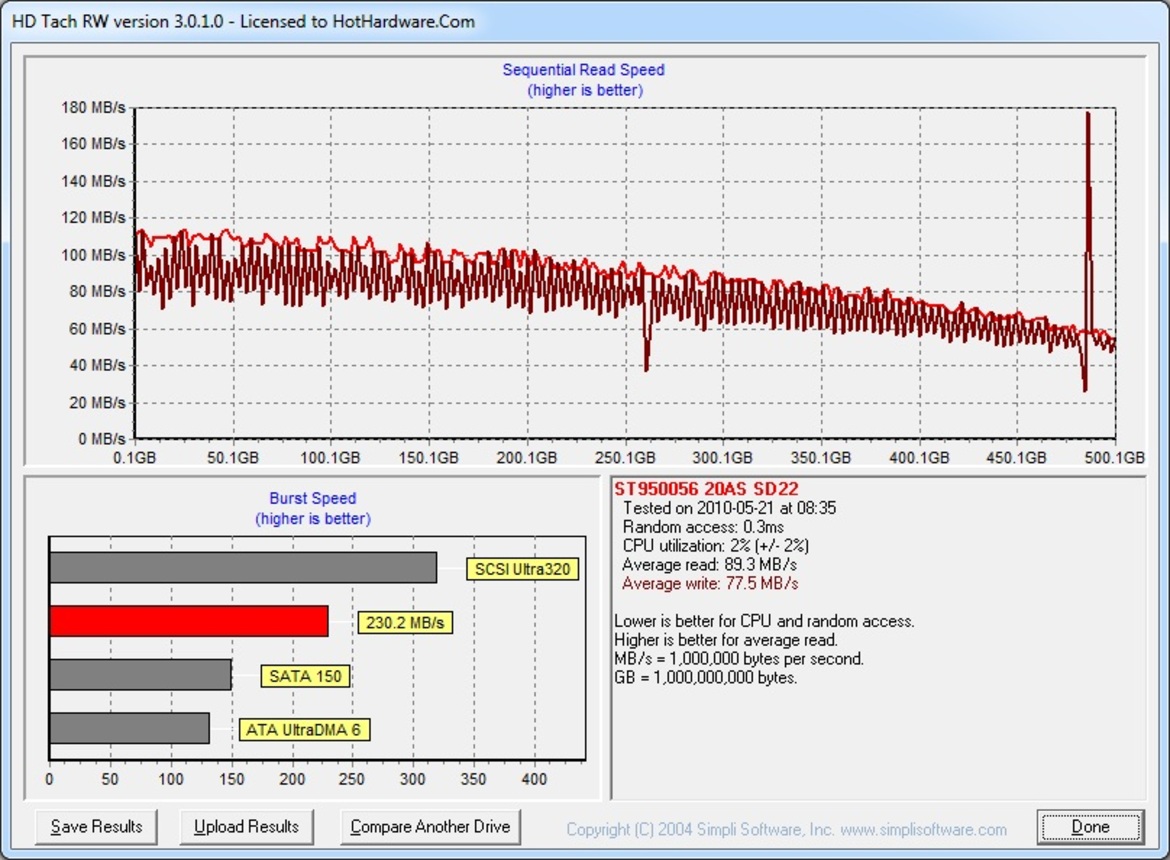1170x860 pixels.
Task: Click the 'ATA UltraDMA 6' yellow label
Action: (x=304, y=730)
